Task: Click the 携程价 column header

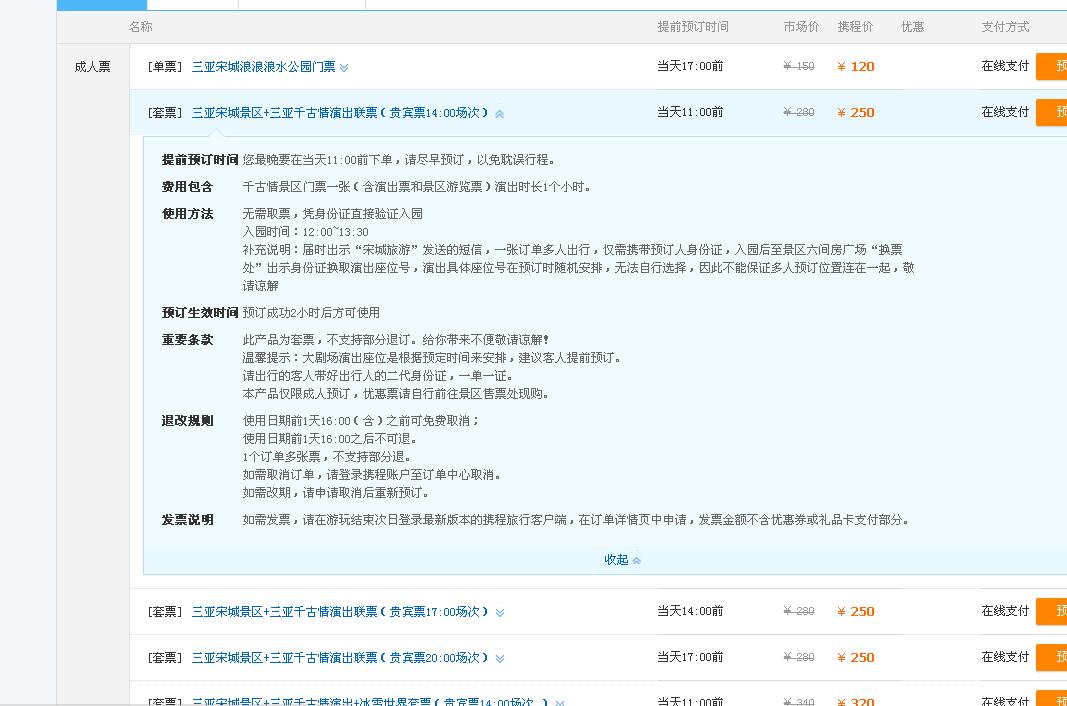Action: click(855, 27)
